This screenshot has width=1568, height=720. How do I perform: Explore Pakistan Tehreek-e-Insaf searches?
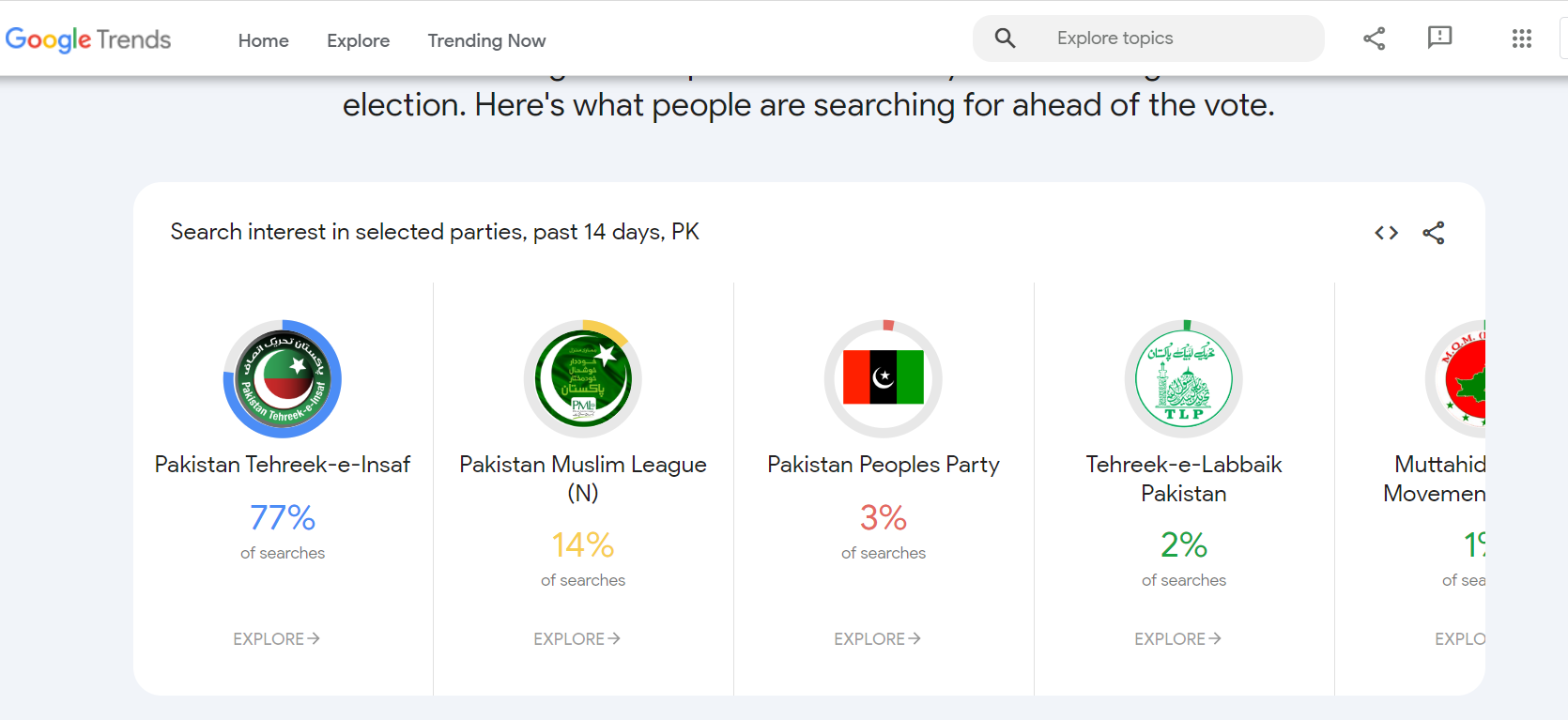point(276,639)
